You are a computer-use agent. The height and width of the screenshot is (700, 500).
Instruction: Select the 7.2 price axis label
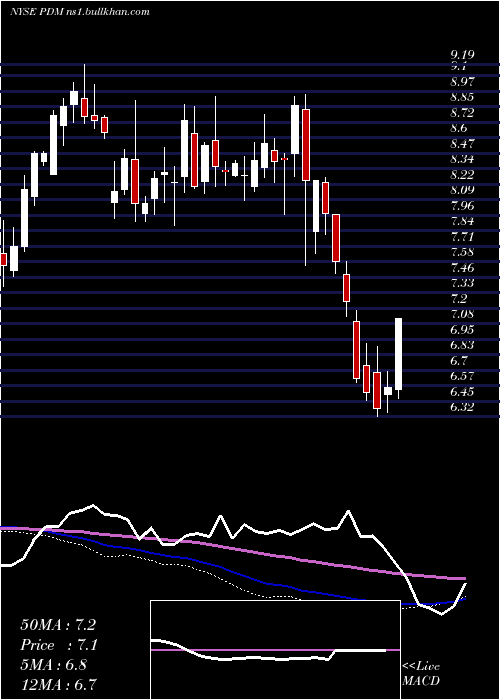click(x=459, y=299)
